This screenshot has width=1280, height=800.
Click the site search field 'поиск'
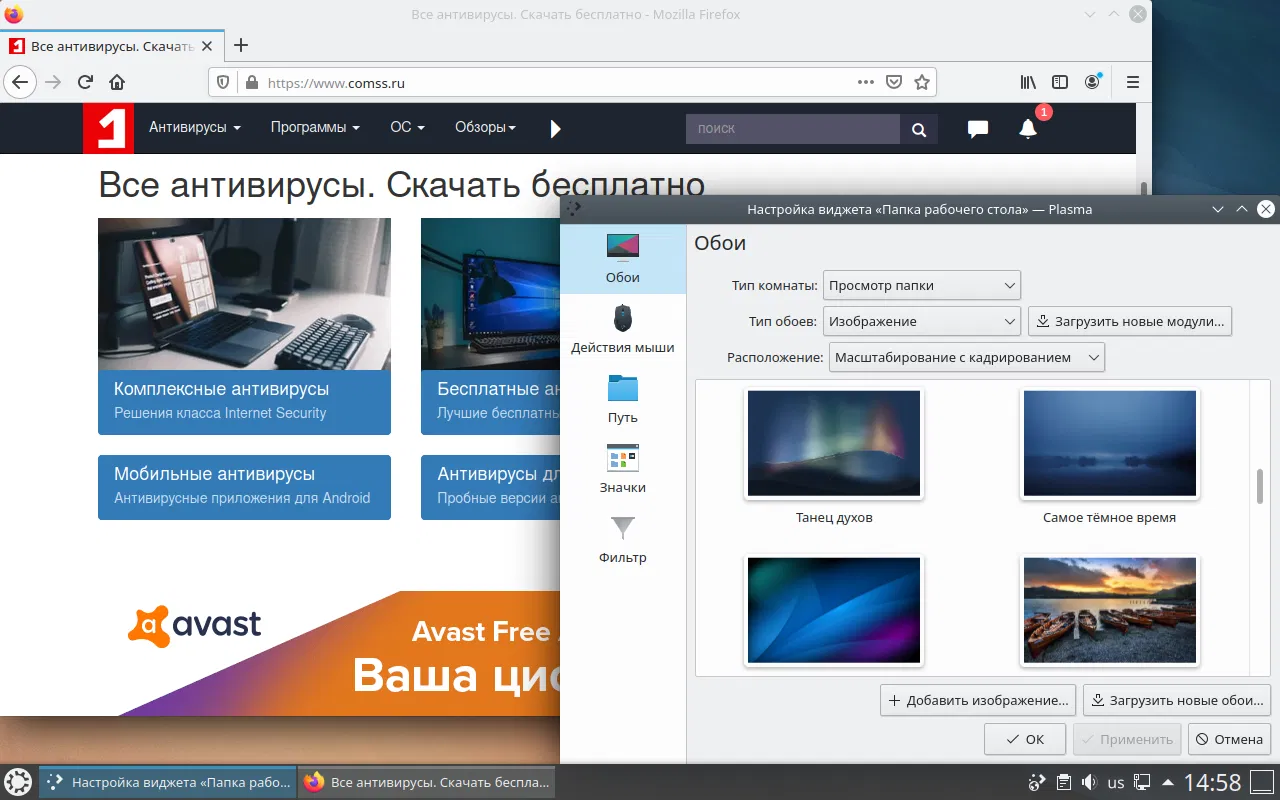793,129
